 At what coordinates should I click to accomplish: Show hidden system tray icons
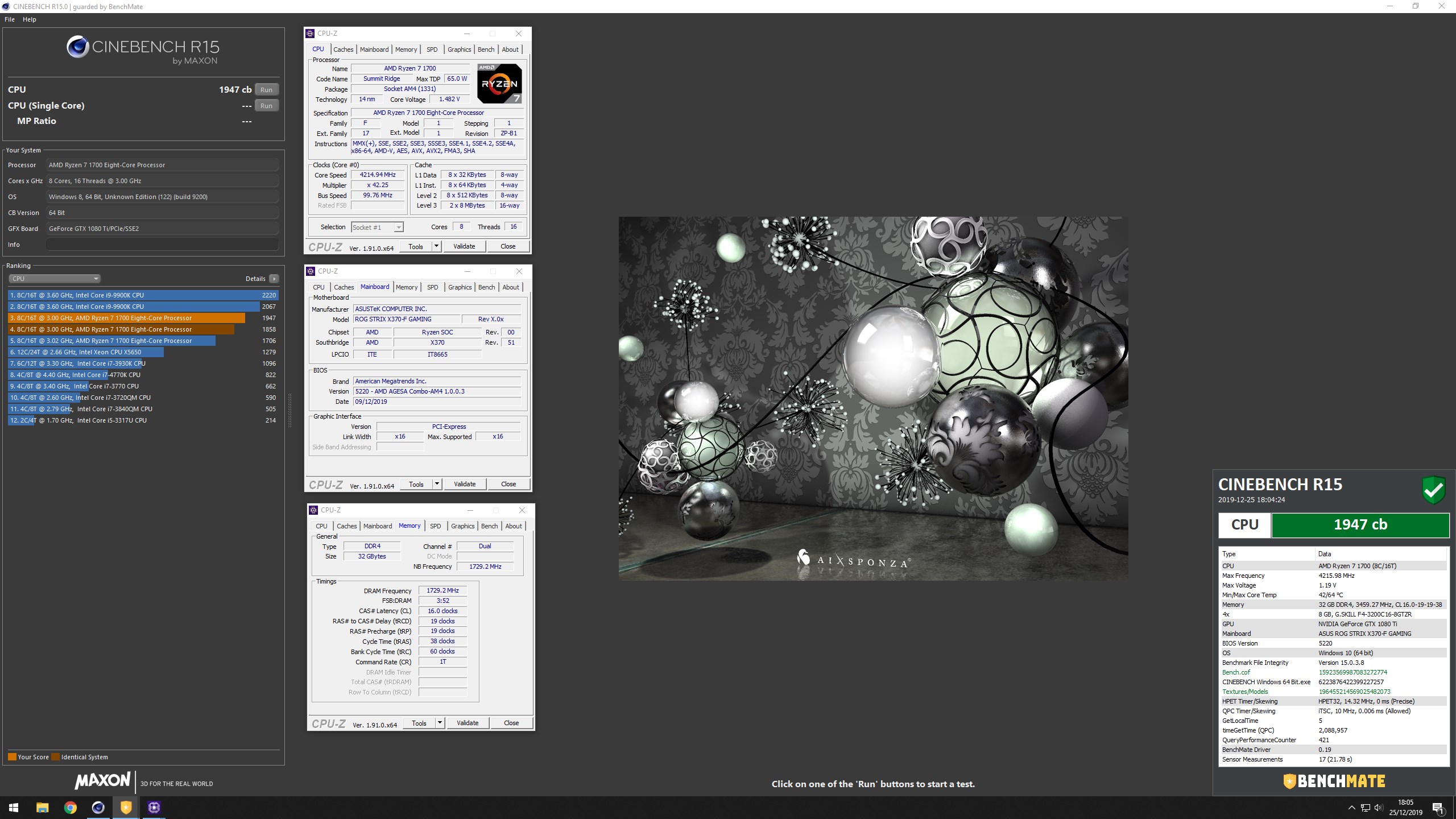tap(1351, 808)
